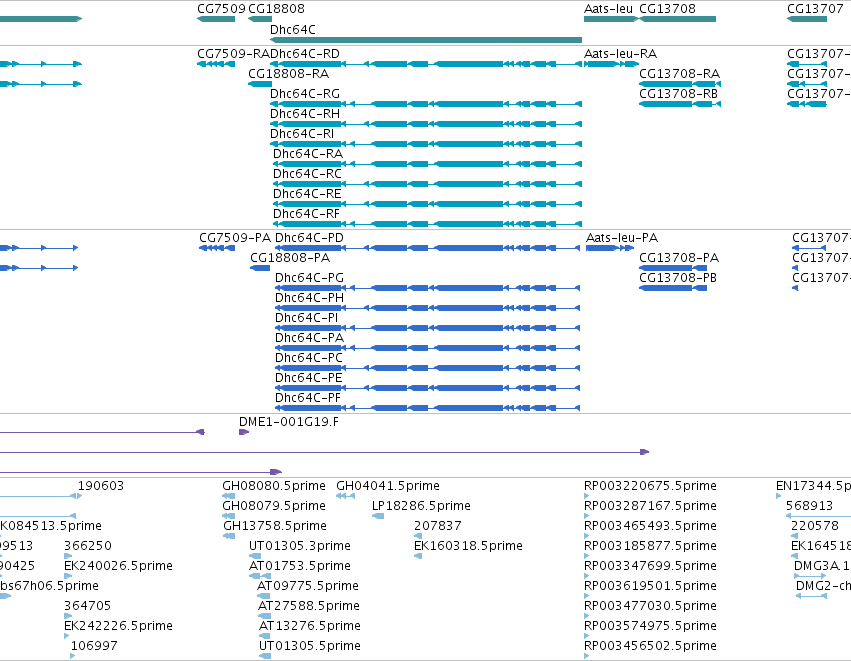Select the Aats-leu gene label

tap(608, 9)
